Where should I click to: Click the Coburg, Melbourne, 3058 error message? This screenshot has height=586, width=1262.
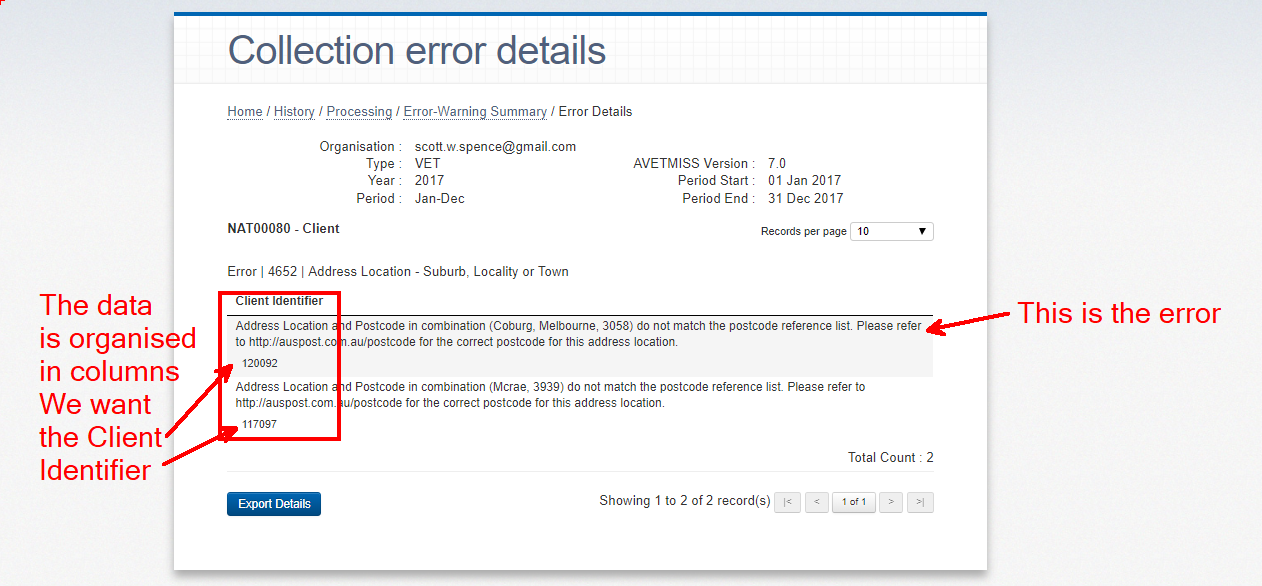(x=578, y=334)
